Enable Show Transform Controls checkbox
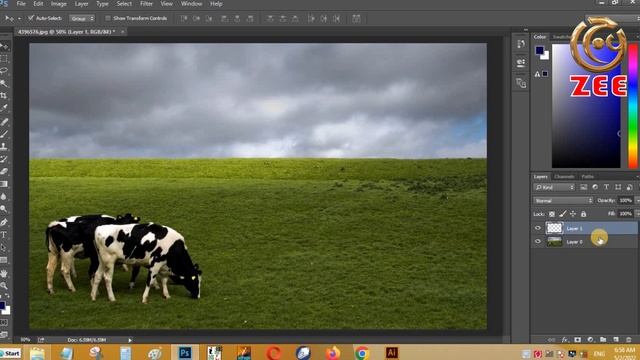640x360 pixels. click(x=108, y=18)
